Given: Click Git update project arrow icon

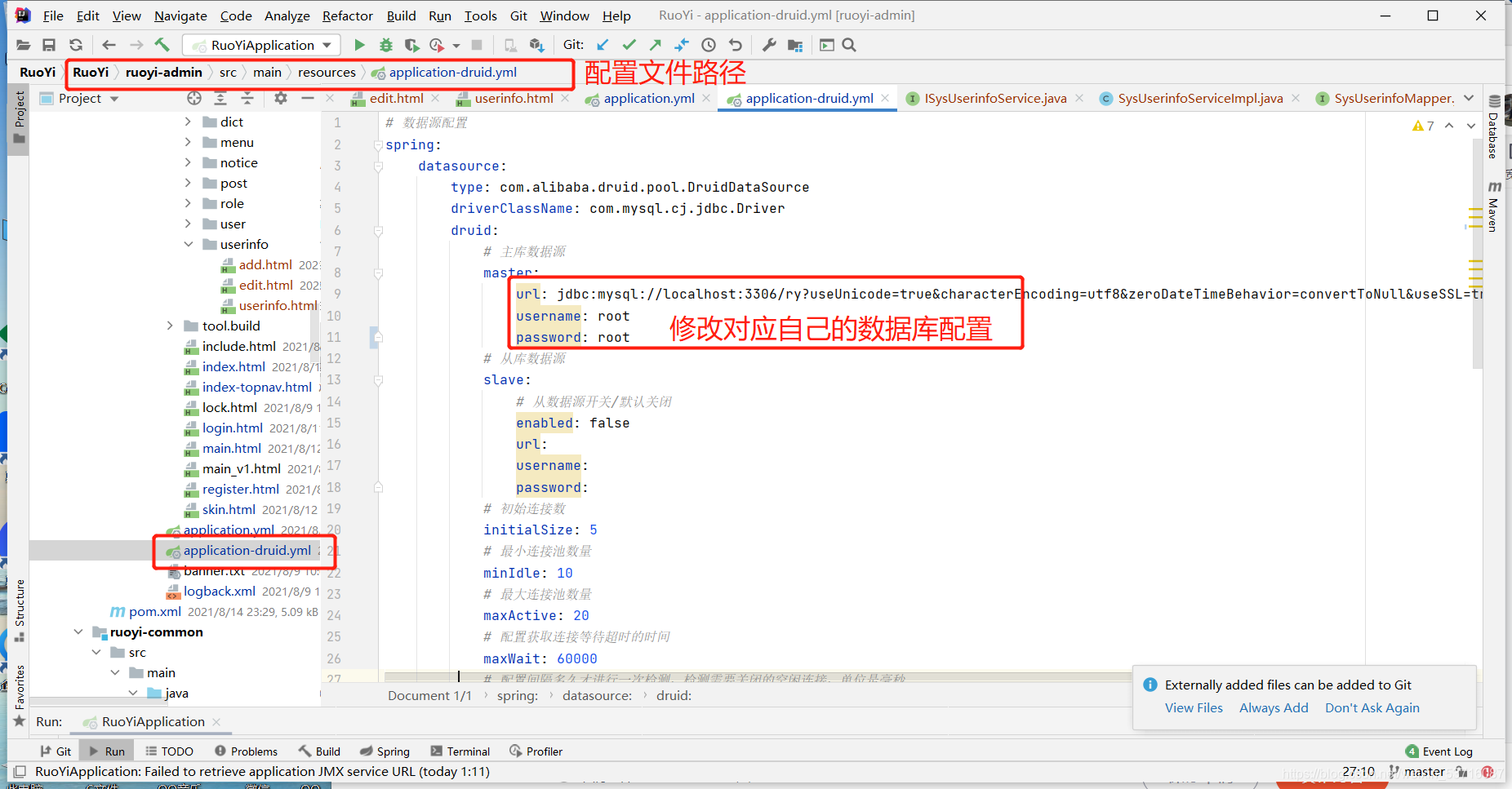Looking at the screenshot, I should (x=603, y=45).
